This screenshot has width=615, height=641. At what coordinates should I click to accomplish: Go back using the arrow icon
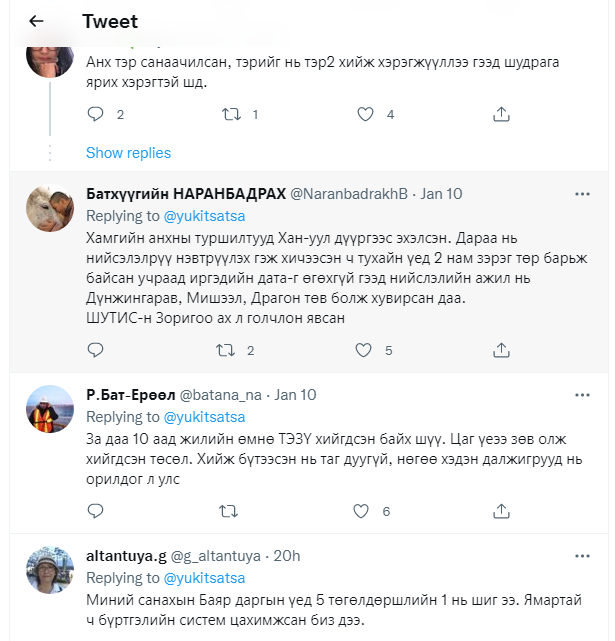point(36,21)
